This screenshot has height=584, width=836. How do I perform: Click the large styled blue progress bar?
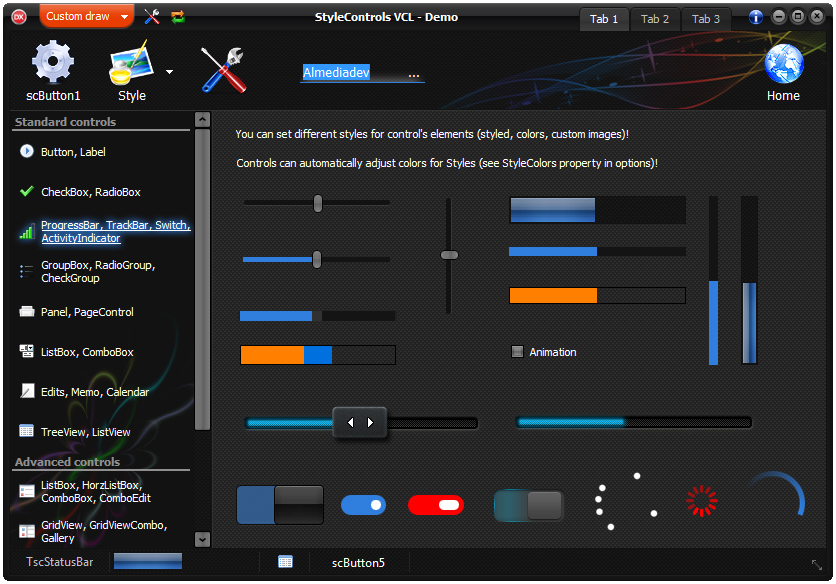598,210
